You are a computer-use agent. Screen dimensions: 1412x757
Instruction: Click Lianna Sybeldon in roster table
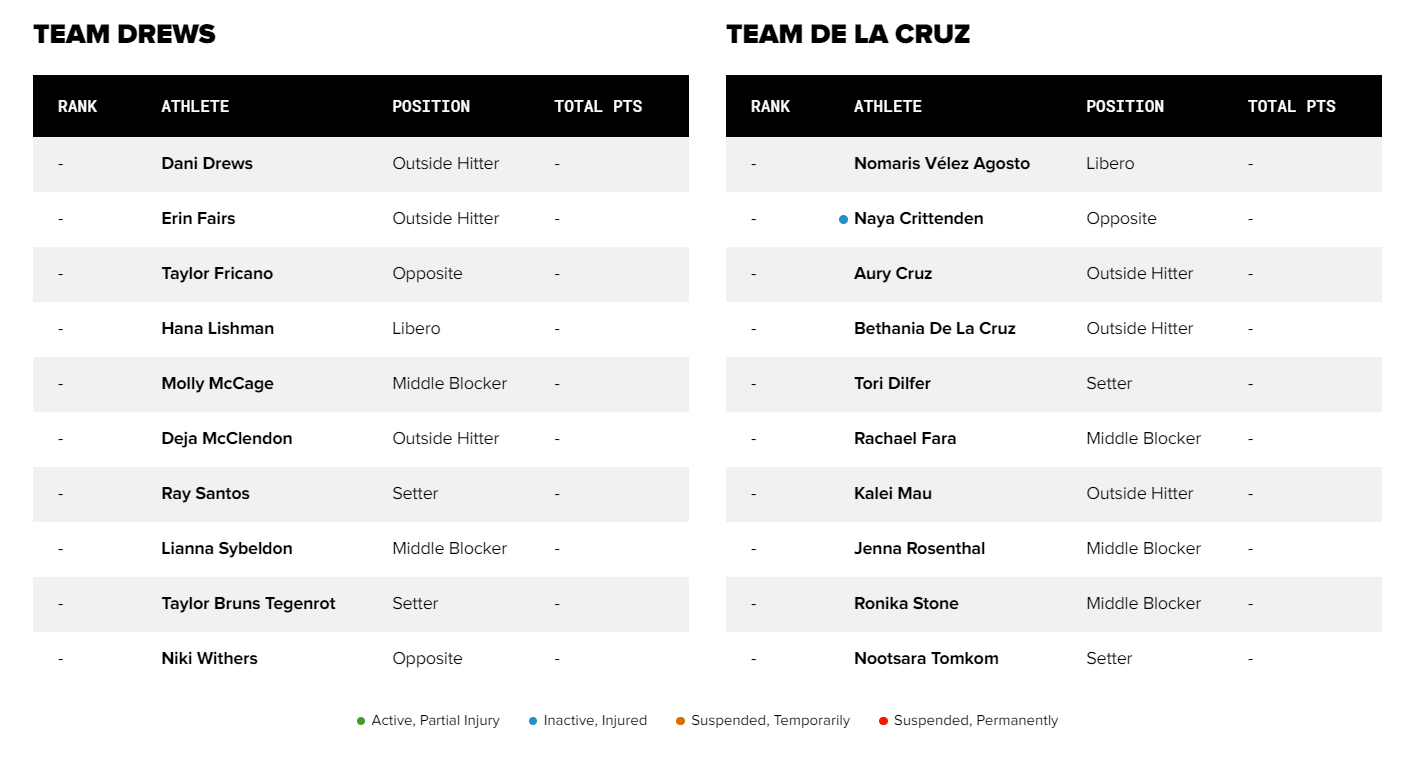click(226, 548)
